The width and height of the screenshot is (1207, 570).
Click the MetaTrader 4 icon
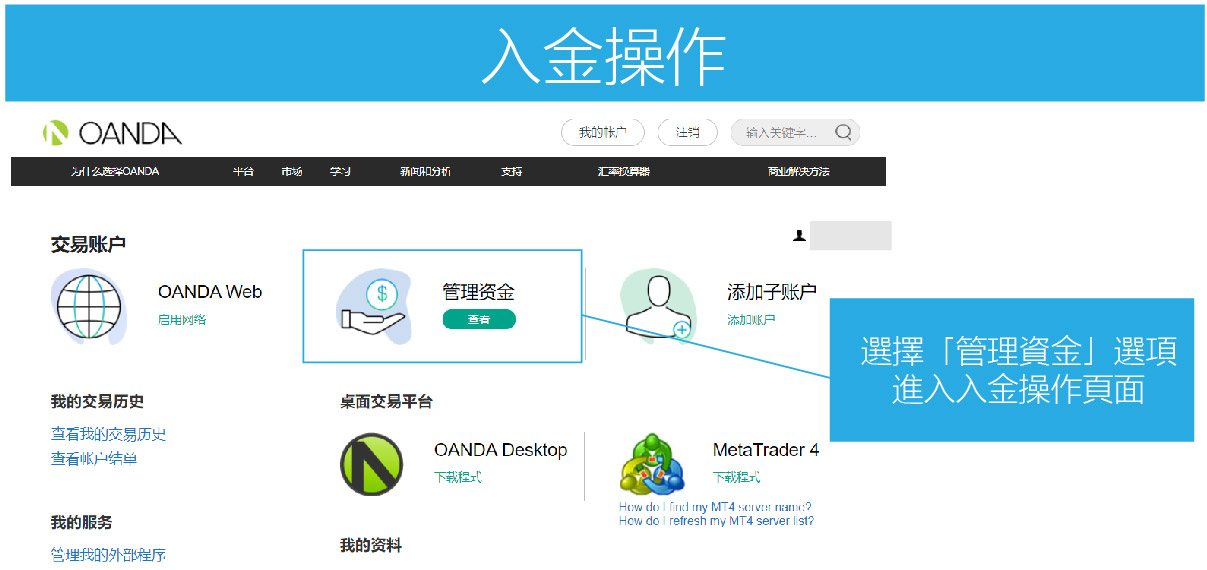651,464
